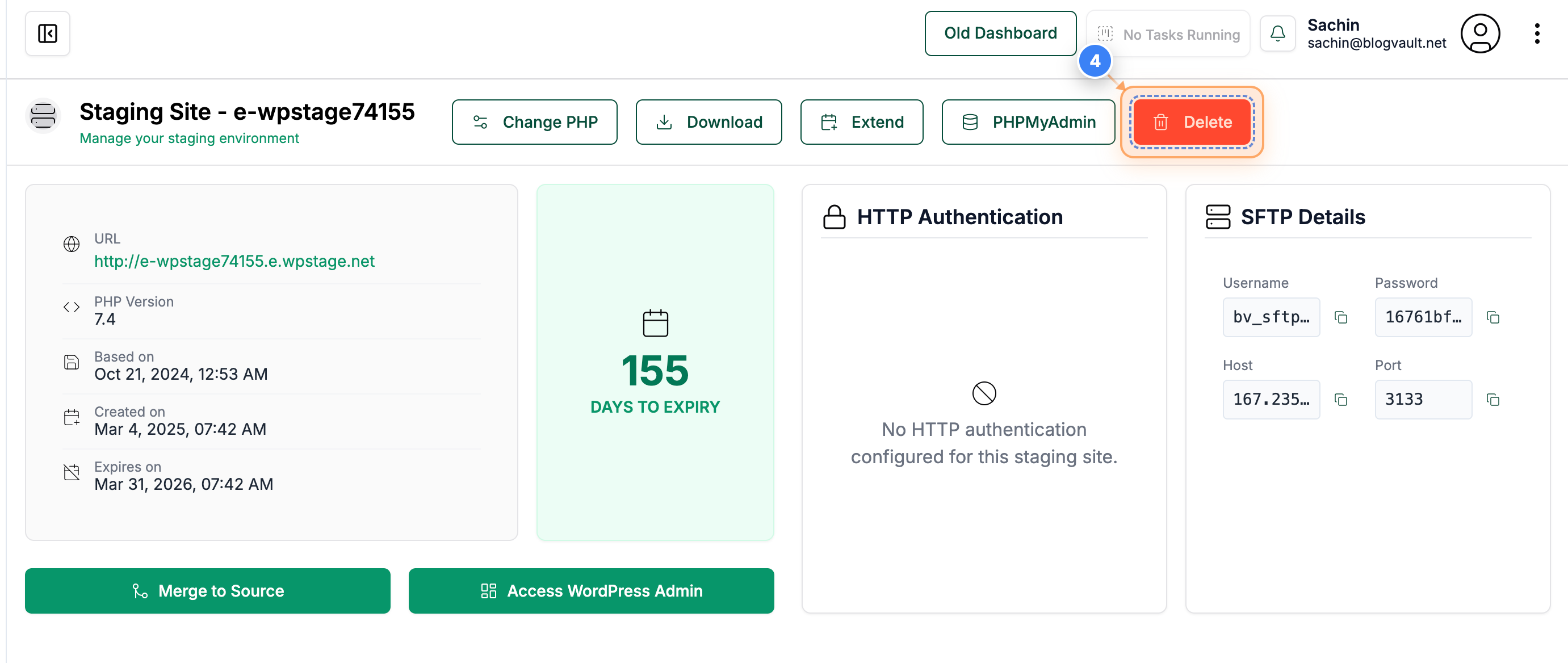This screenshot has height=663, width=1568.
Task: Click the No Tasks Running indicator
Action: [x=1168, y=34]
